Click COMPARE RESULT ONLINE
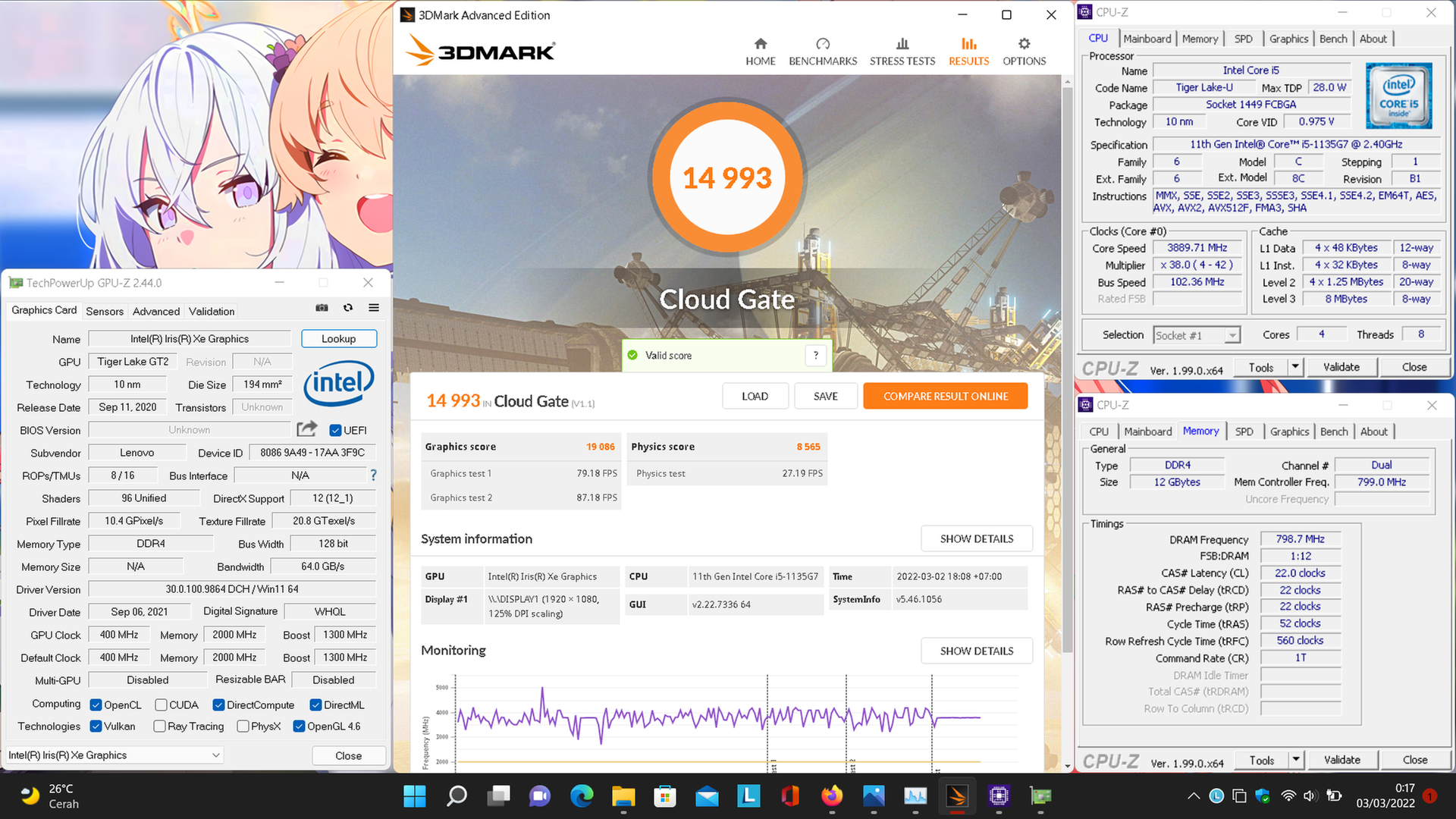Screen dimensions: 1456x819 pos(945,396)
